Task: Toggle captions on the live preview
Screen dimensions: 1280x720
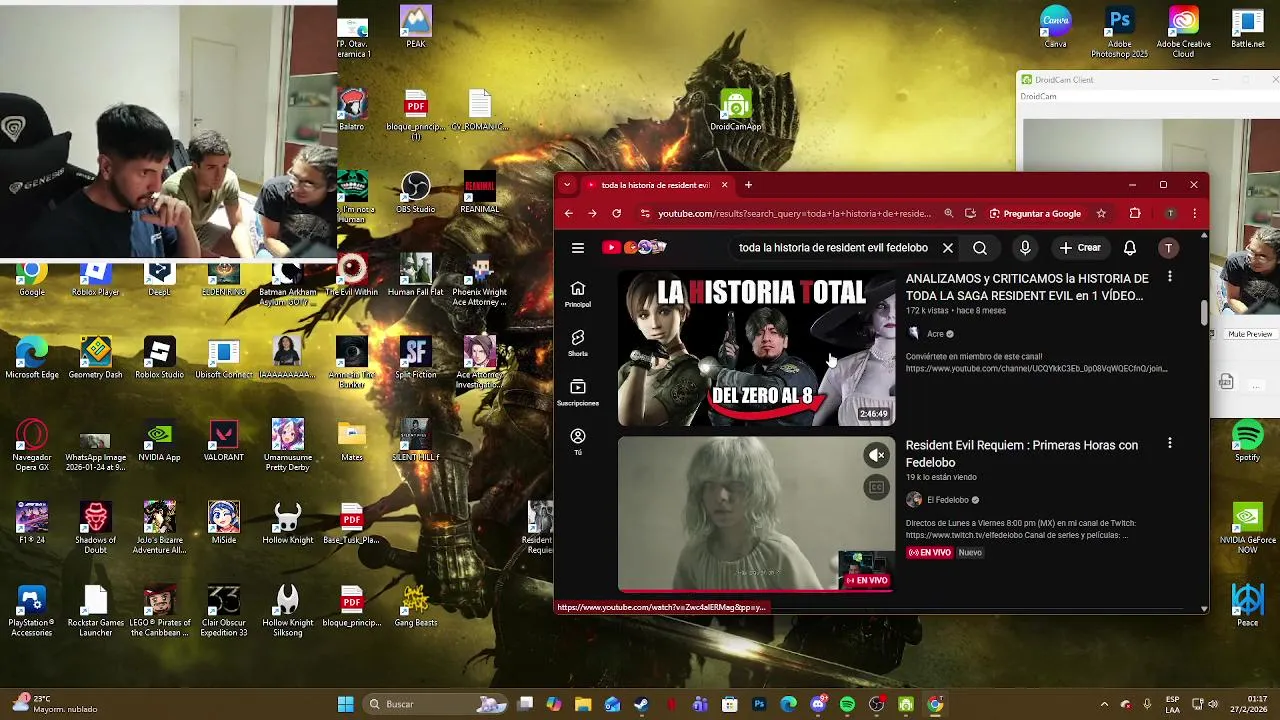Action: (876, 487)
